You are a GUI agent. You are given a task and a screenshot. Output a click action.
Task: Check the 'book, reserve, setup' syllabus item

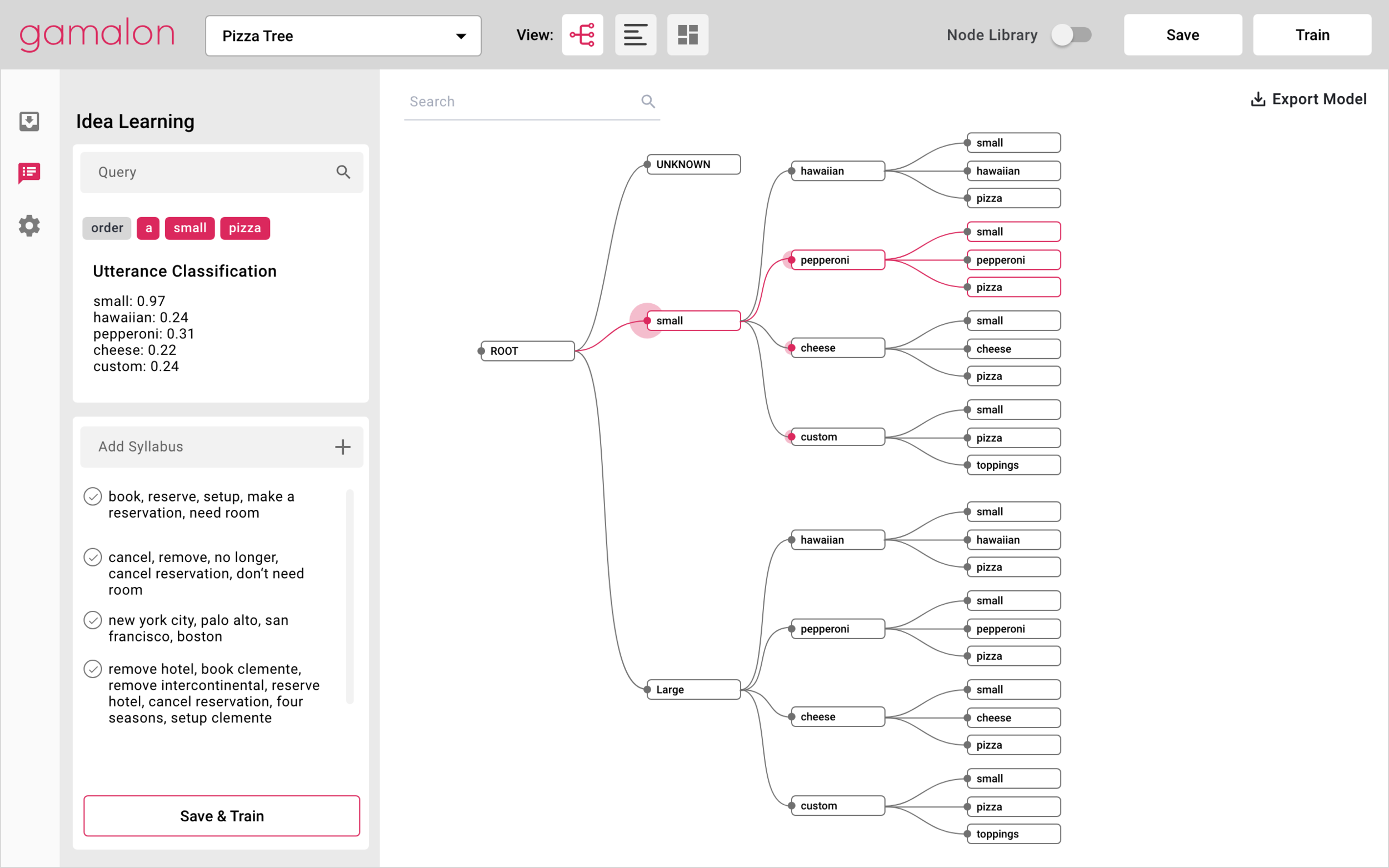(92, 496)
